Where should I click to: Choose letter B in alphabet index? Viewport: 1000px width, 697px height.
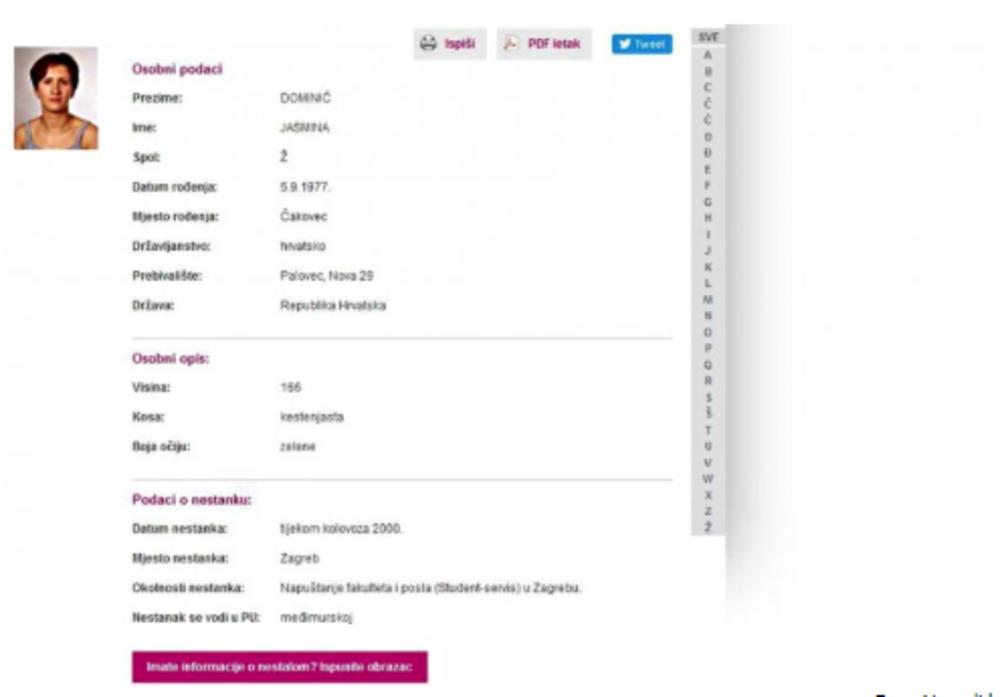click(707, 71)
